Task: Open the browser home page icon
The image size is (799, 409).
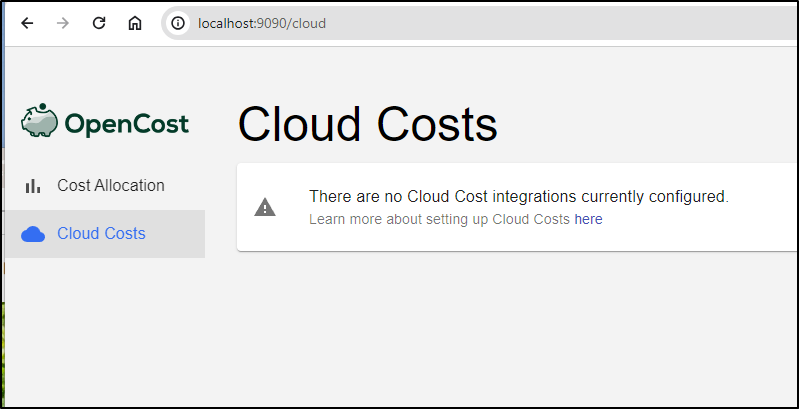Action: coord(135,23)
